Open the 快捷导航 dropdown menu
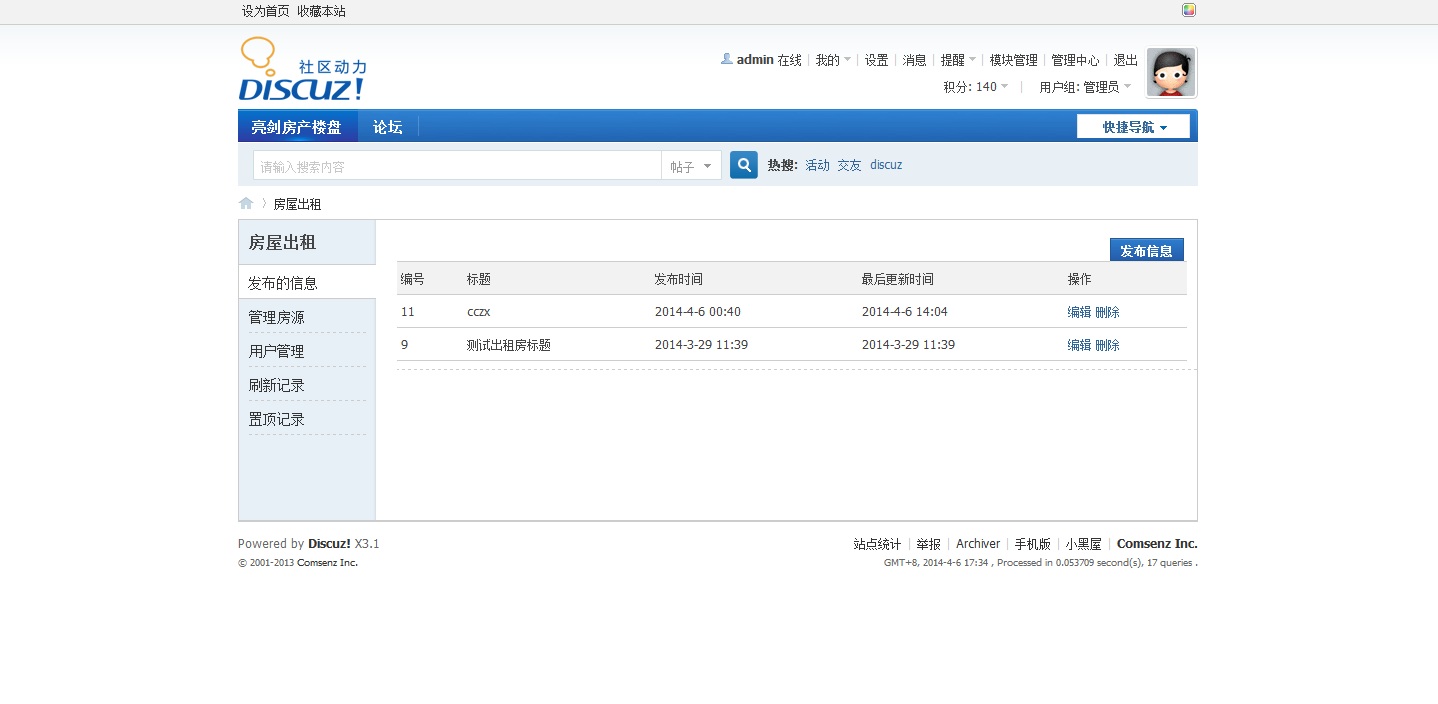This screenshot has height=704, width=1438. click(1133, 127)
